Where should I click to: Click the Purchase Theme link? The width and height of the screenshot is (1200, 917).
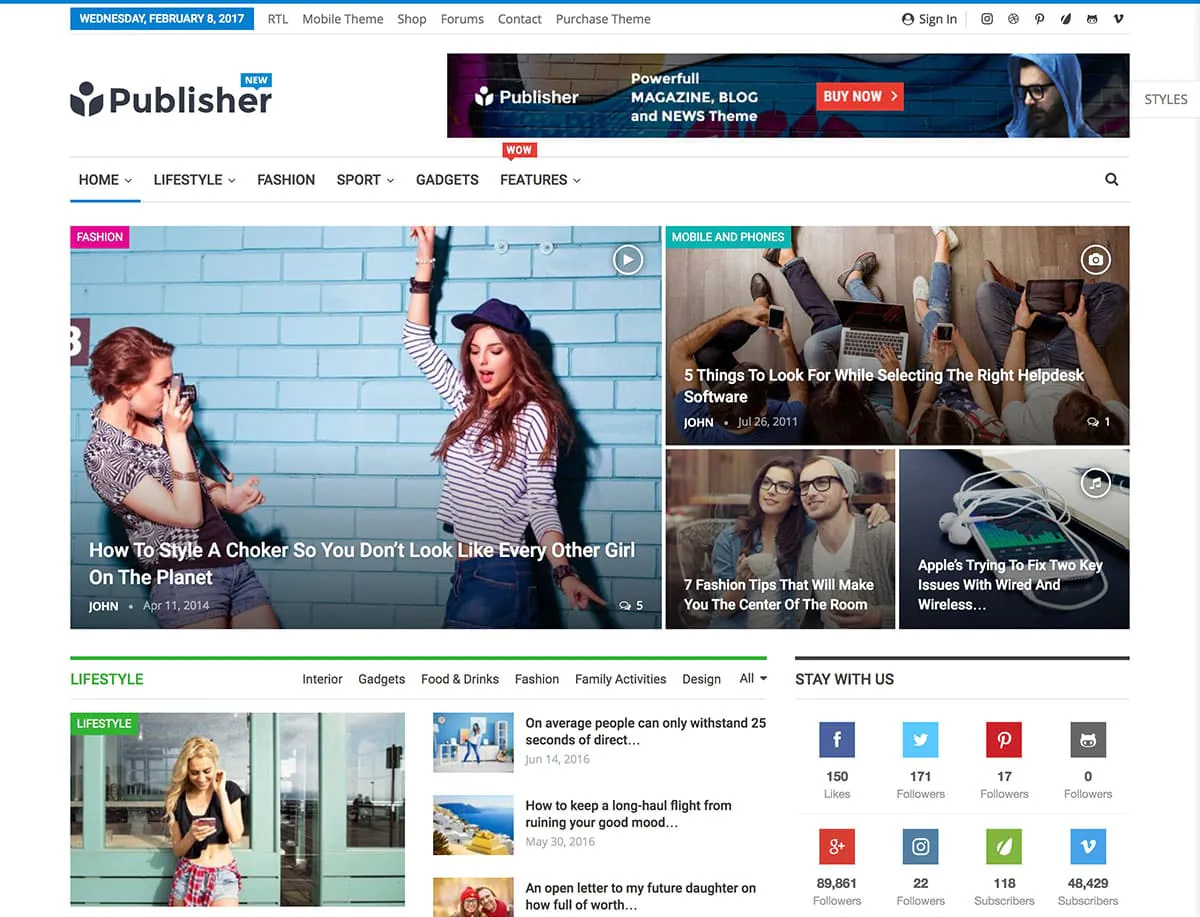pyautogui.click(x=603, y=19)
